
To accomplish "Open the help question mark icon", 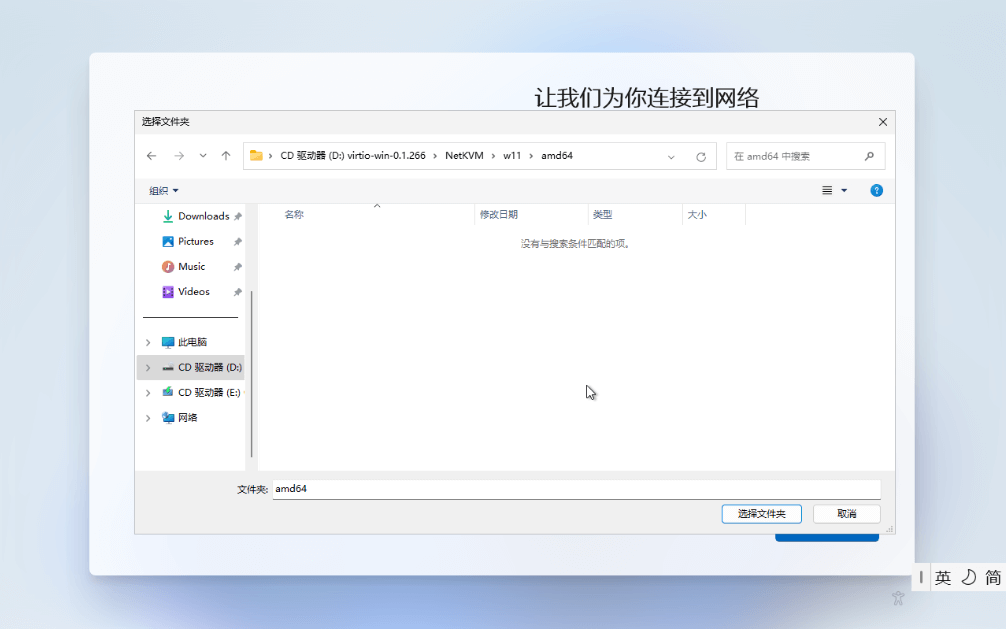I will 876,190.
